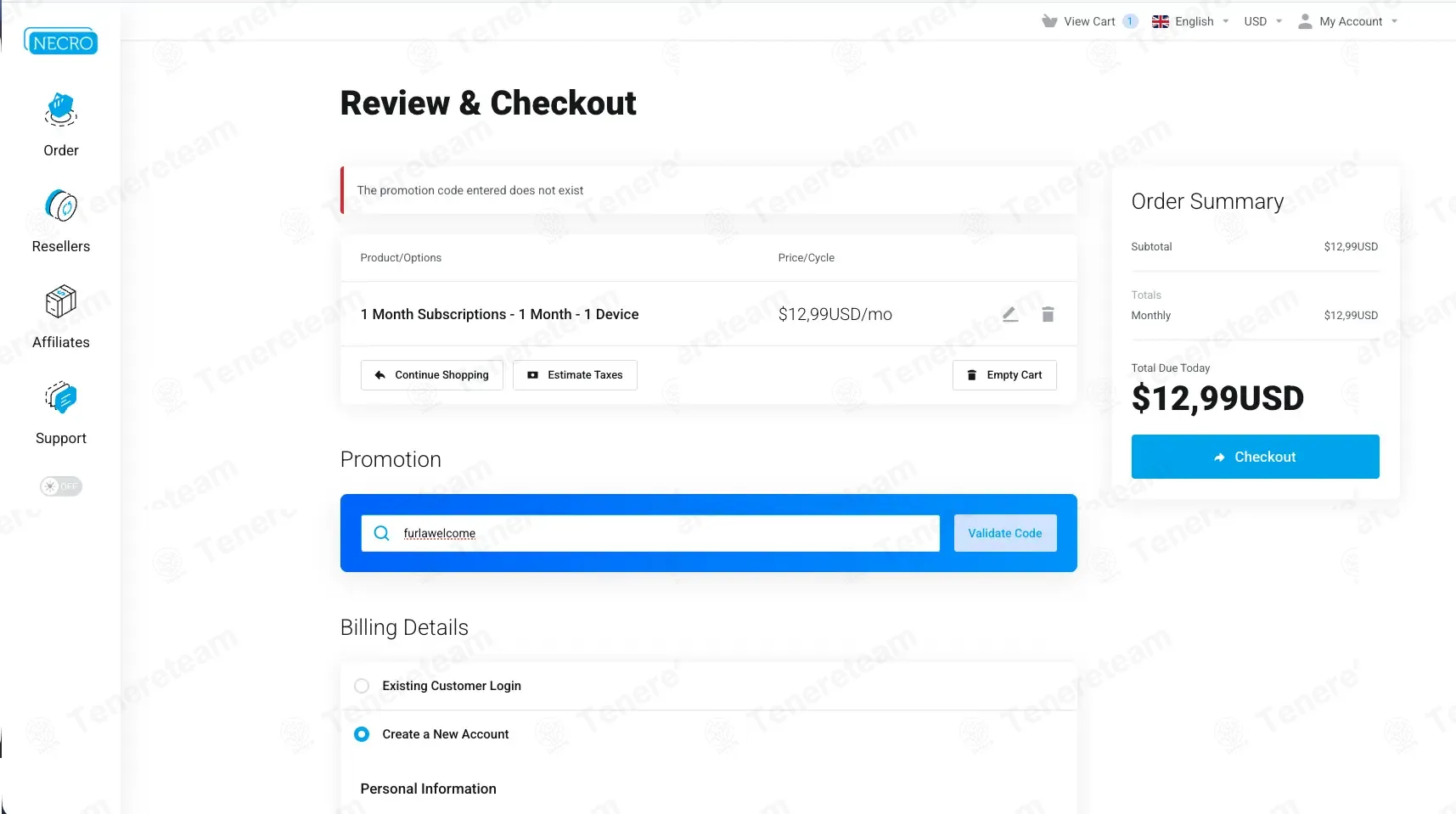The width and height of the screenshot is (1456, 814).
Task: Open the Order section icon
Action: point(61,109)
